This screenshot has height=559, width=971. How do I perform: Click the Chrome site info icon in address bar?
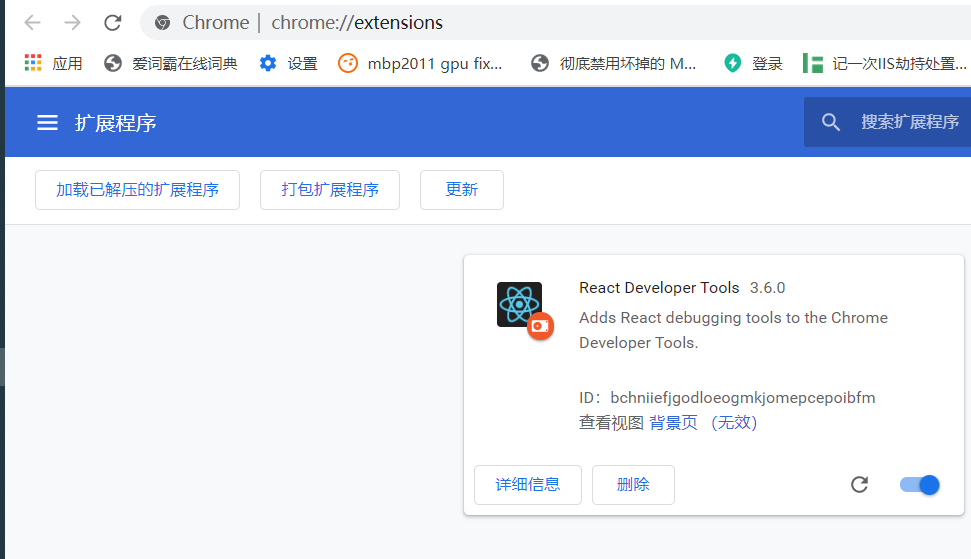tap(163, 23)
